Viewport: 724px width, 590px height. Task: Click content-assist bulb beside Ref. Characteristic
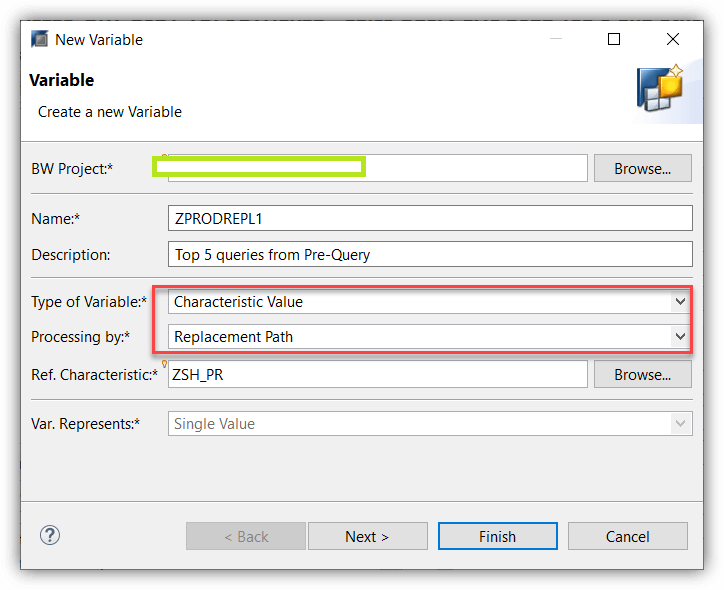coord(164,364)
